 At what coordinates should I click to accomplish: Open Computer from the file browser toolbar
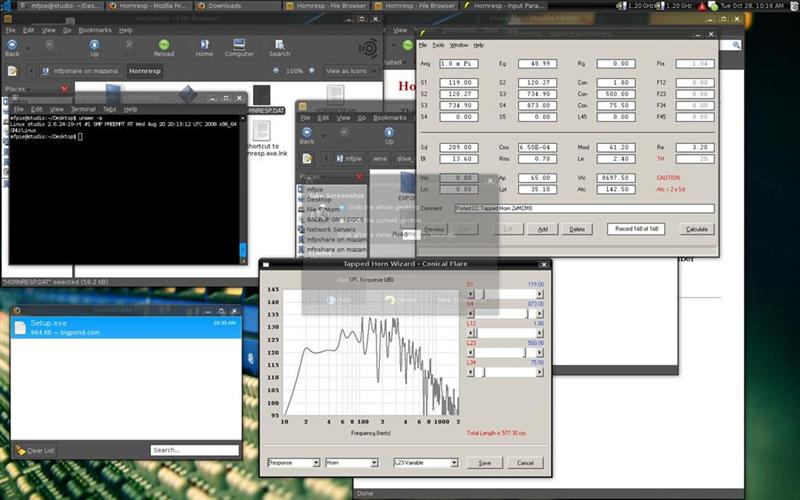point(239,48)
